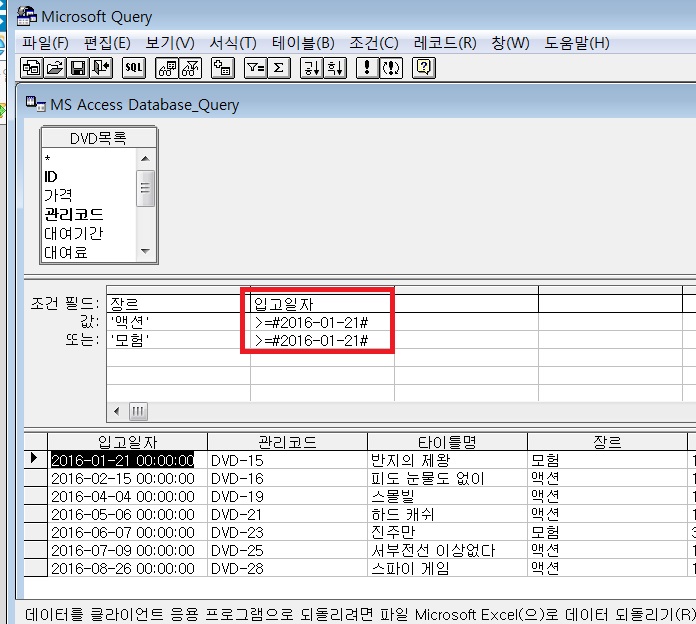Screen dimensions: 696x624
Task: Click the 타이틀명 column header
Action: point(446,442)
